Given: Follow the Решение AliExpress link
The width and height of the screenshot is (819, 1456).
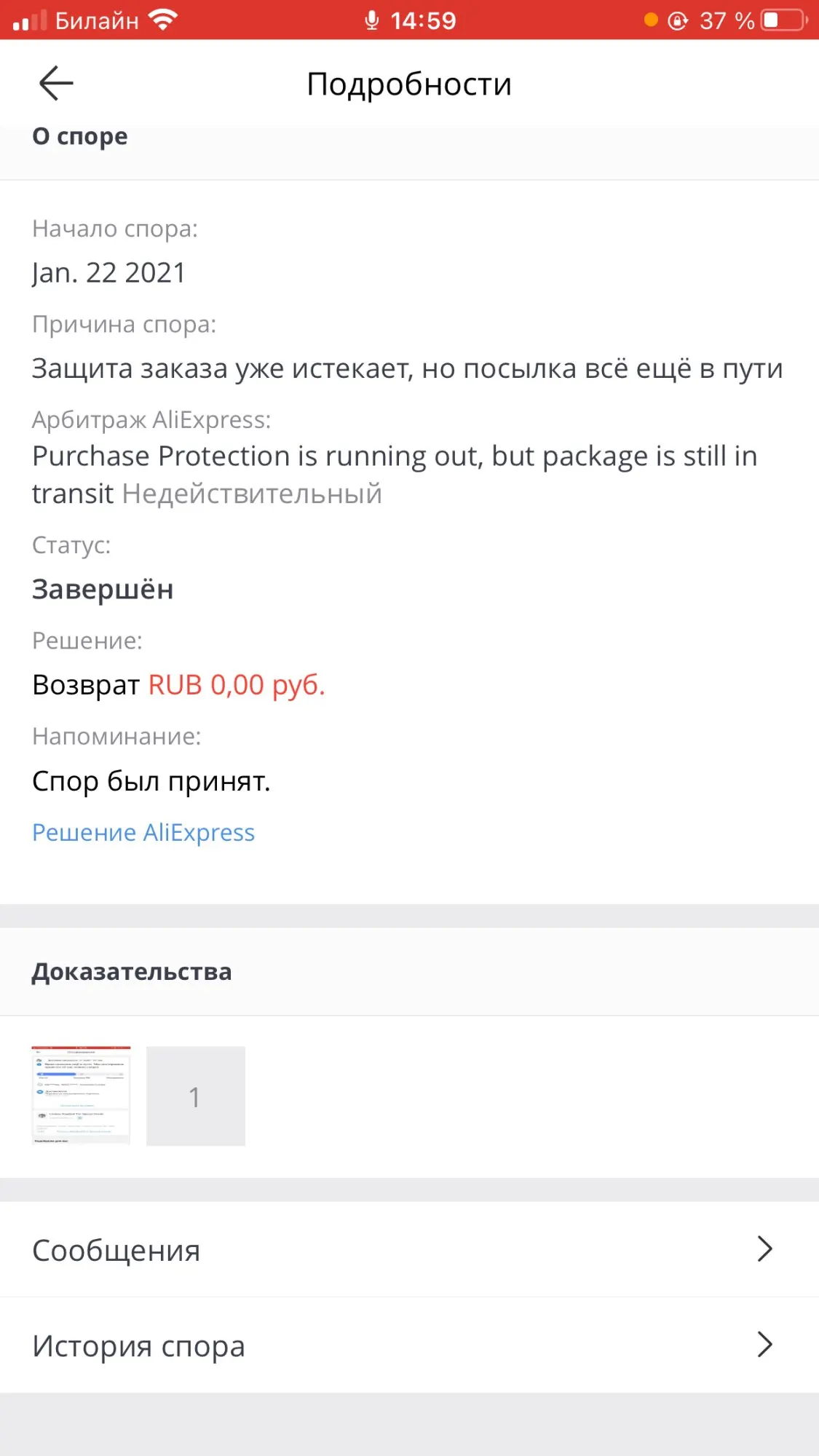Looking at the screenshot, I should (143, 832).
